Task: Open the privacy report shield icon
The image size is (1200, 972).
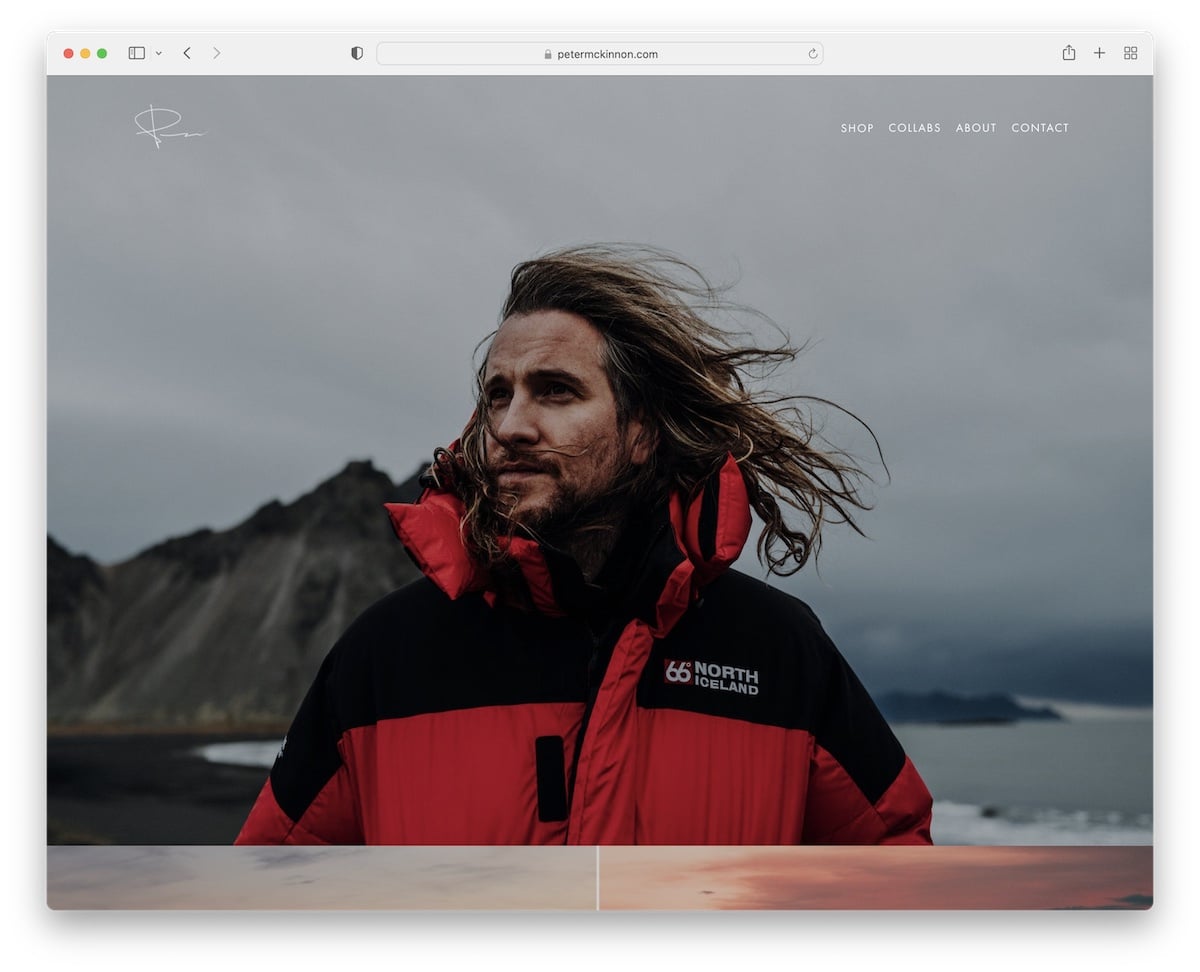Action: [x=357, y=54]
